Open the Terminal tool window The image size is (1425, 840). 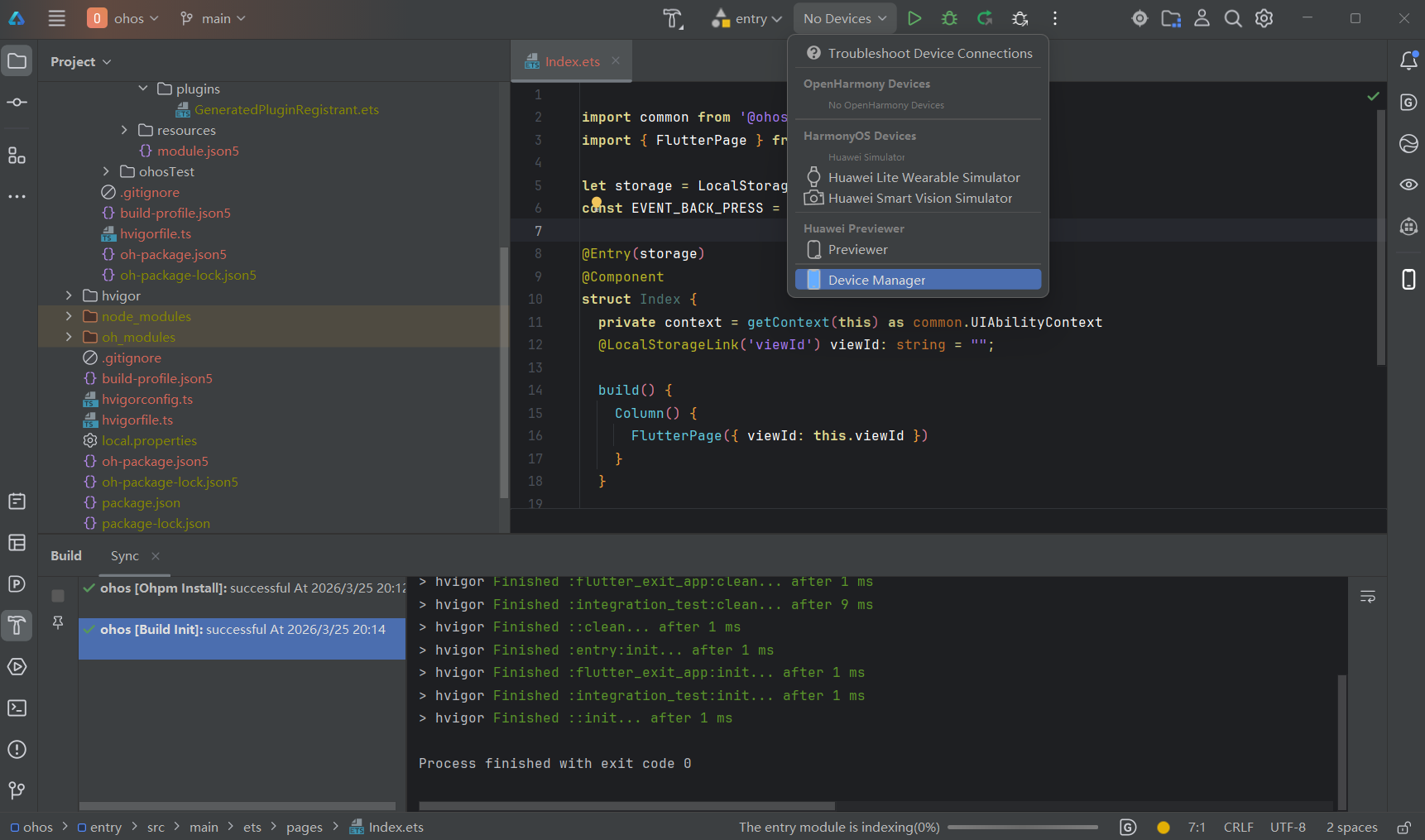17,708
